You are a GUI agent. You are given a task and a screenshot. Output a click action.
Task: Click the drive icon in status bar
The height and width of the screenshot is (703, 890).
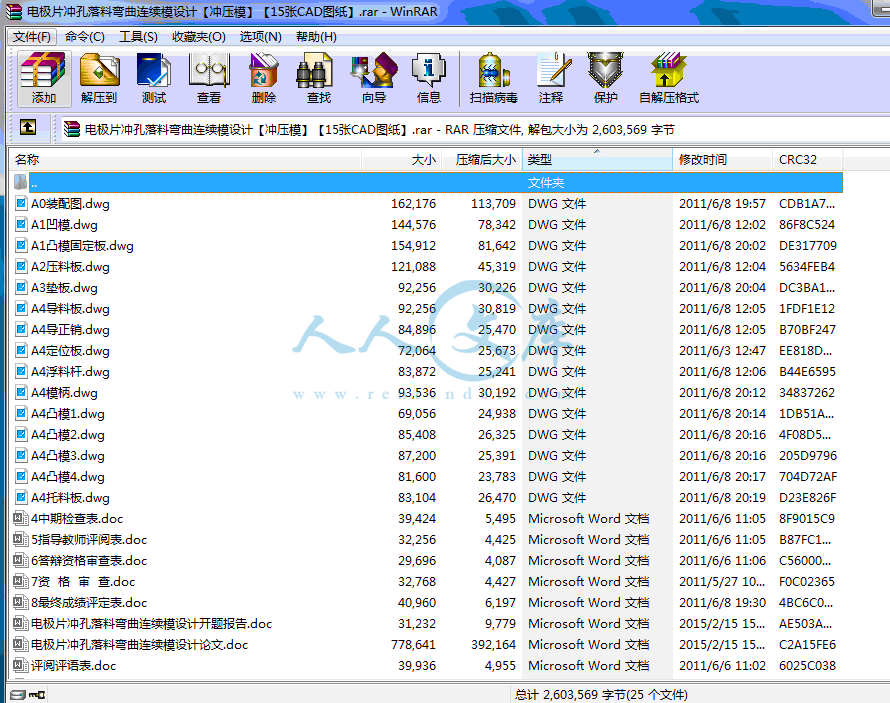[x=18, y=694]
